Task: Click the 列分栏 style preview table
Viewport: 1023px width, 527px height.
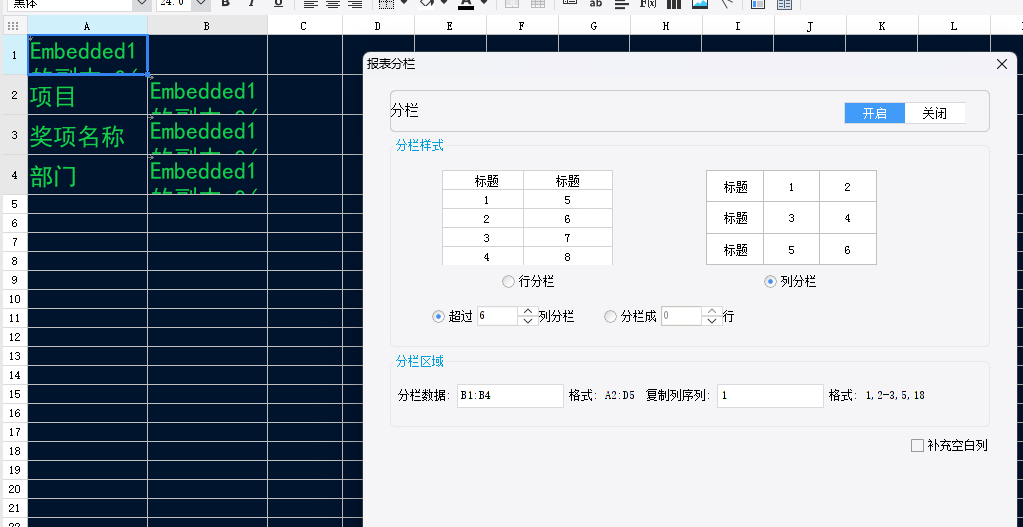Action: tap(791, 218)
